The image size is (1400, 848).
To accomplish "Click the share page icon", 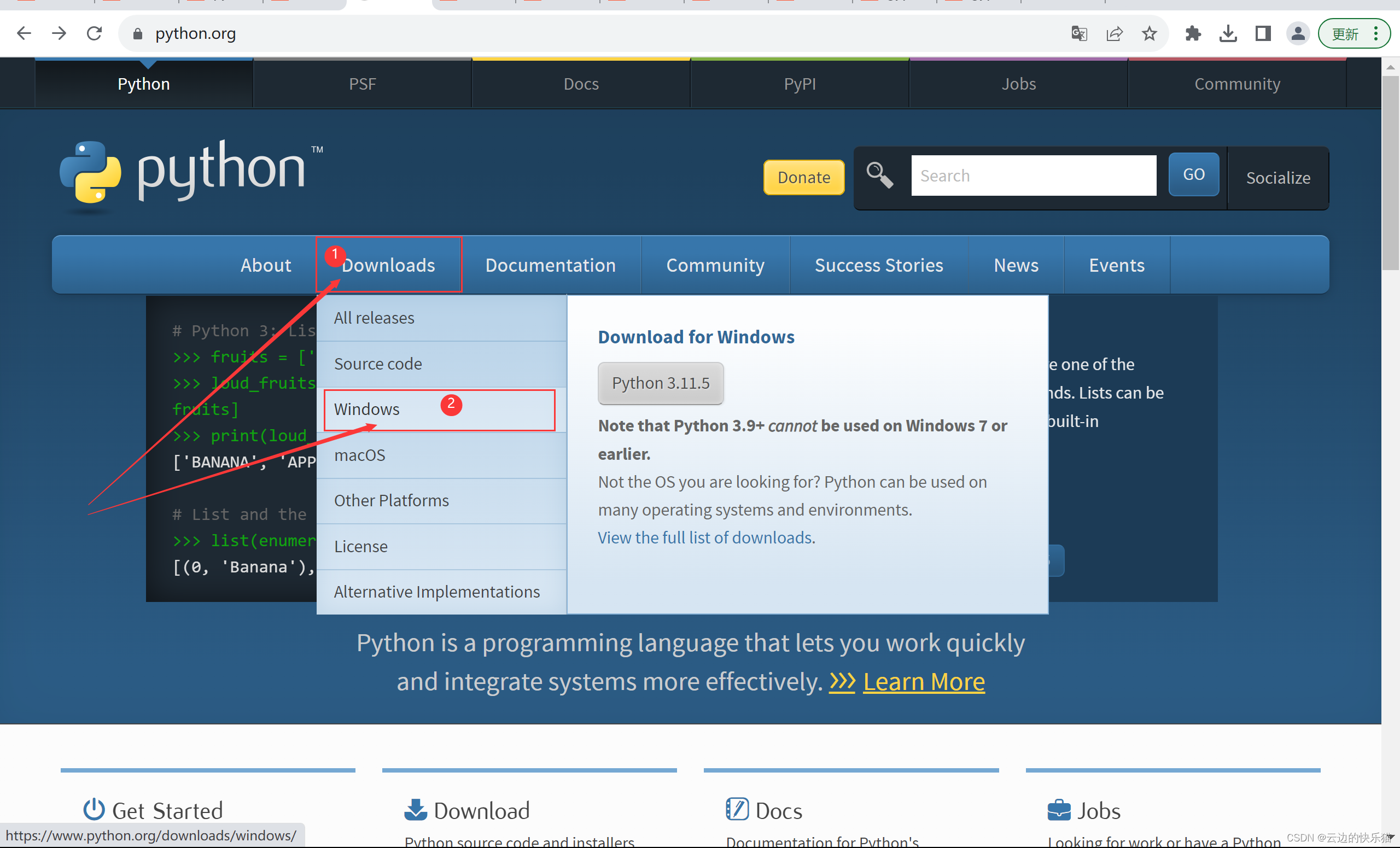I will click(1114, 34).
